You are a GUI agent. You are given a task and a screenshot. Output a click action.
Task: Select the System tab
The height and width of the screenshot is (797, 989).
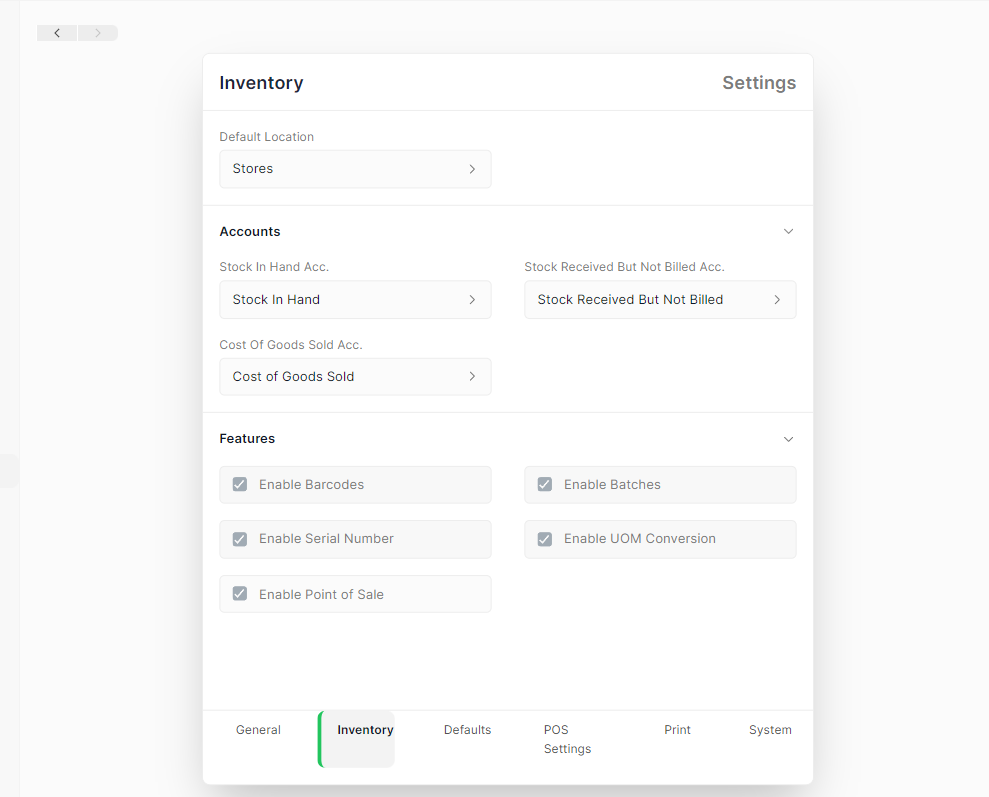tap(770, 729)
